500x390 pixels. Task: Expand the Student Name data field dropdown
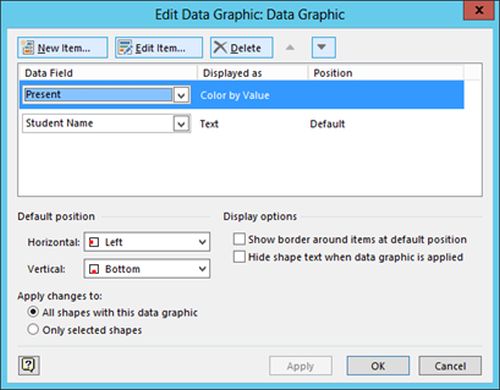pos(181,124)
